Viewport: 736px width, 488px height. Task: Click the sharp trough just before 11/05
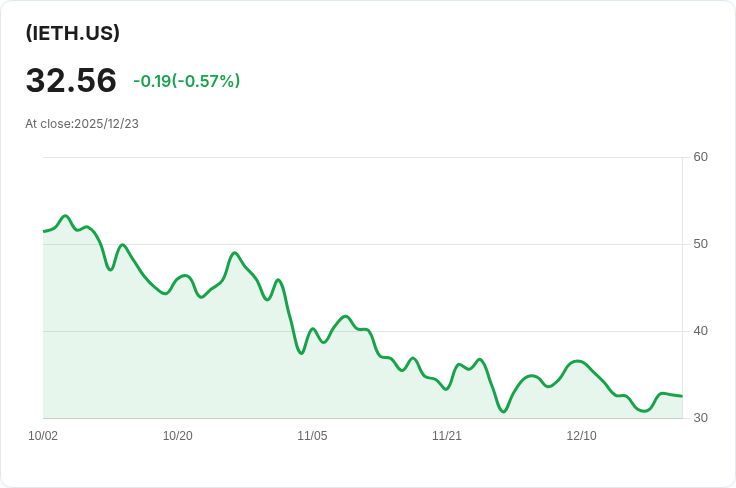click(x=301, y=353)
